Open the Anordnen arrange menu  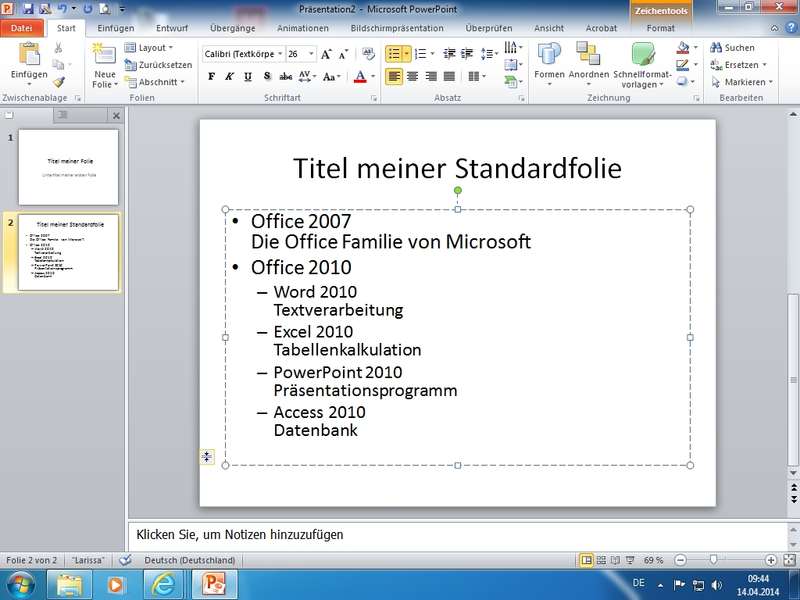coord(588,64)
